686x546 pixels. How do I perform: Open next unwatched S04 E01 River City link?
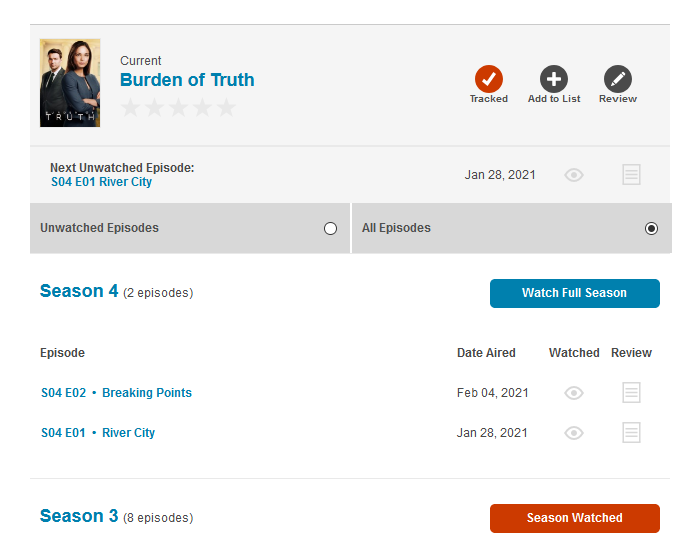coord(101,182)
